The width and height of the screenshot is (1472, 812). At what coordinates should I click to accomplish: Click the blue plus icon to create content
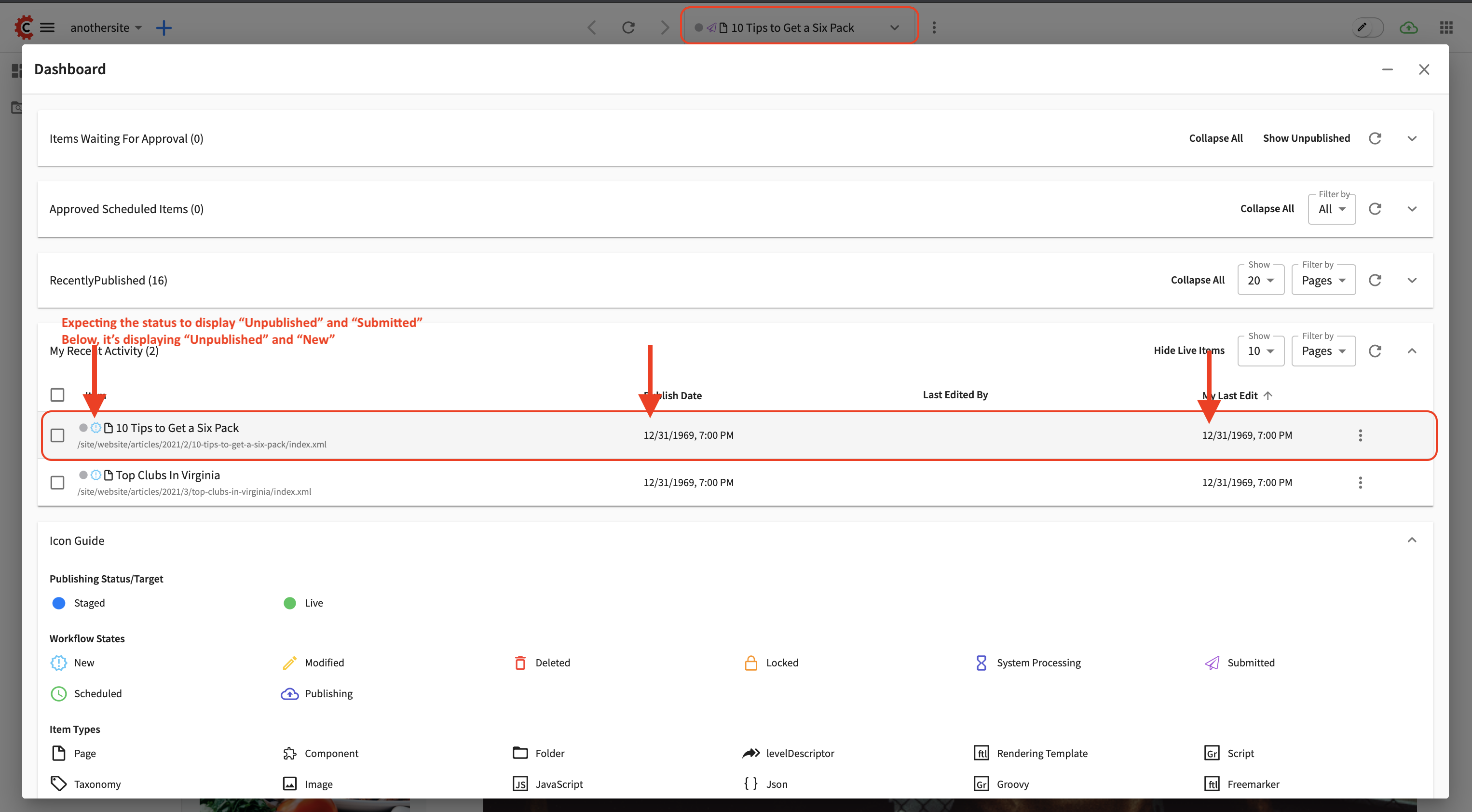pos(164,27)
